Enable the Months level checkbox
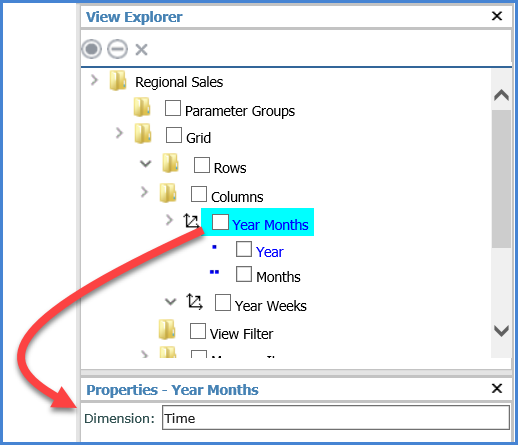The width and height of the screenshot is (518, 445). (x=244, y=274)
